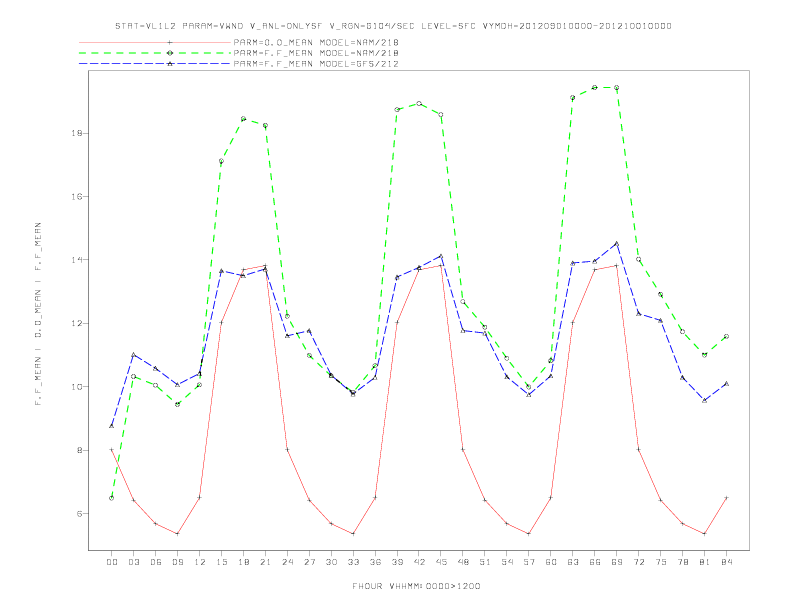Click the triangle marker on the blue legend line
Viewport: 792px width, 612px height.
tap(170, 64)
